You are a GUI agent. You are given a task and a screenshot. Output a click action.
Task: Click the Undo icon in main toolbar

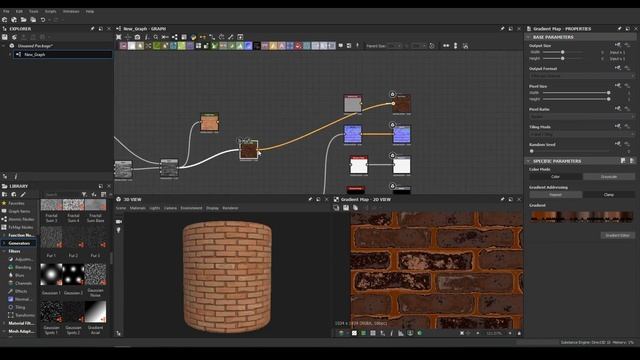tap(43, 20)
